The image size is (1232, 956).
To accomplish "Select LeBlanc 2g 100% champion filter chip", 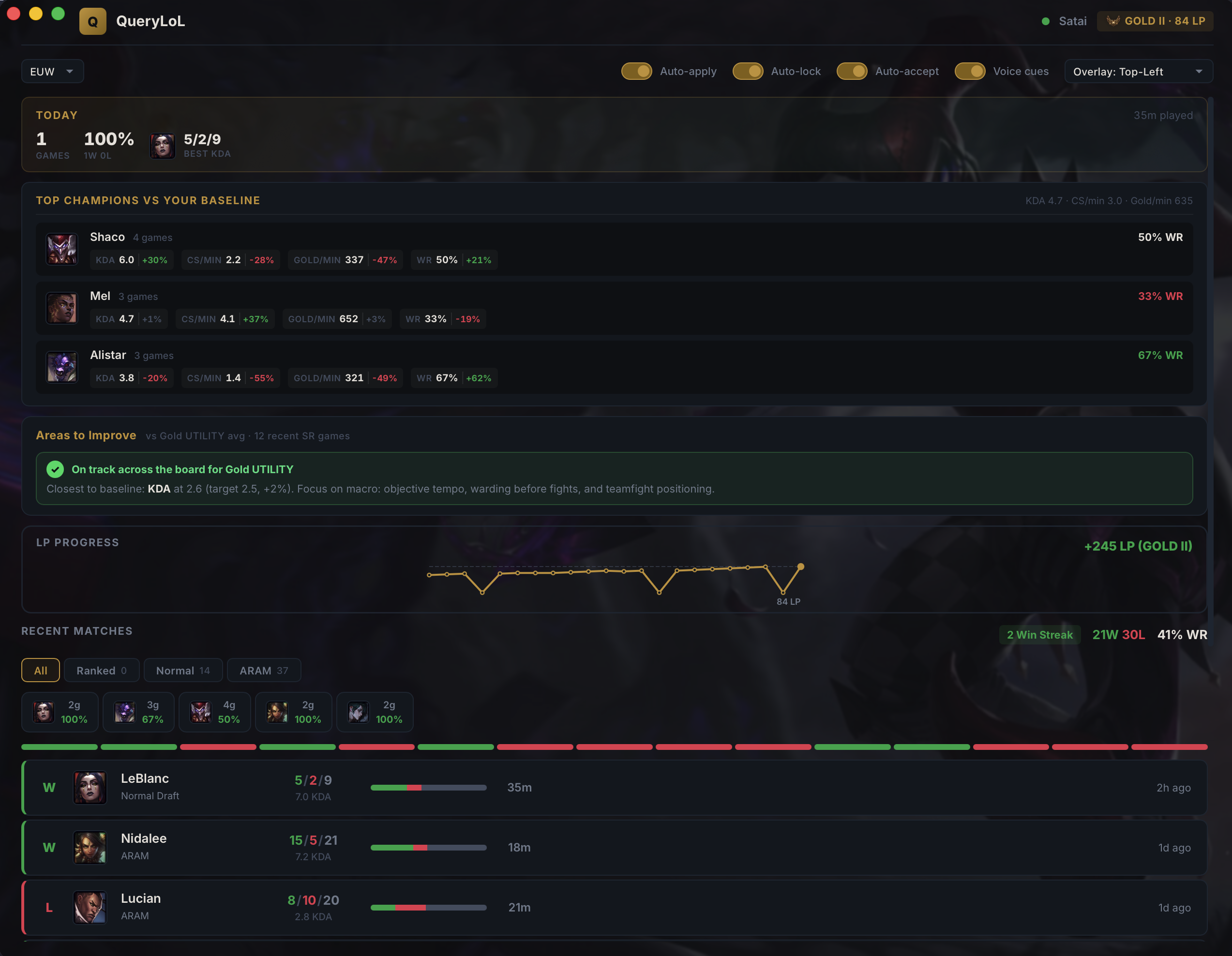I will 60,712.
